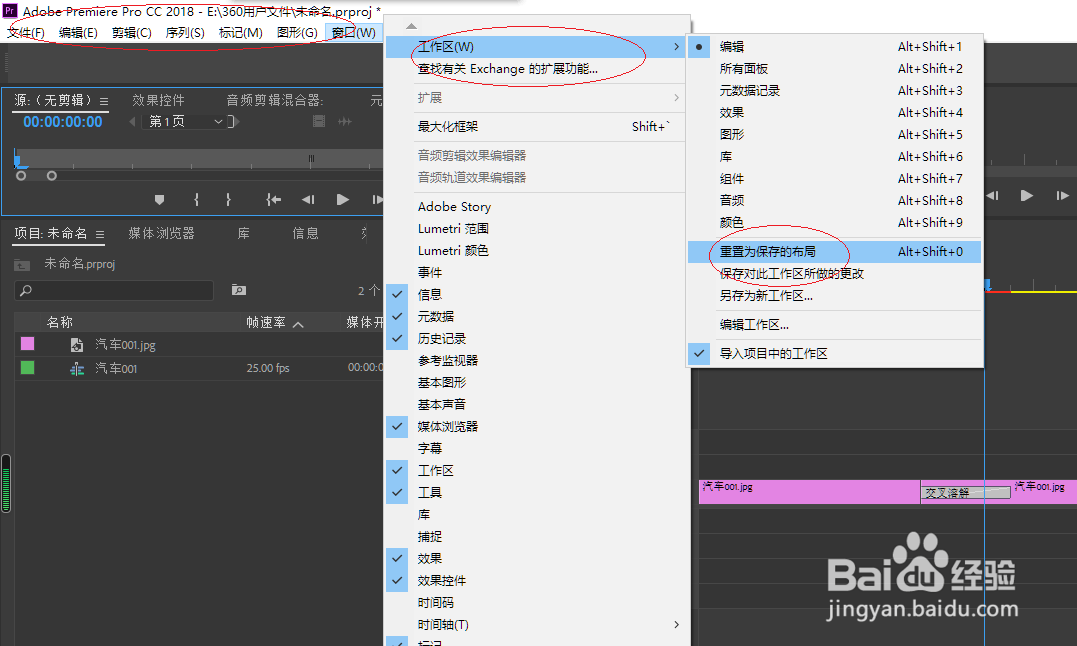This screenshot has height=646, width=1077.
Task: Select the 交叉溶解 transition on timeline
Action: coord(965,492)
